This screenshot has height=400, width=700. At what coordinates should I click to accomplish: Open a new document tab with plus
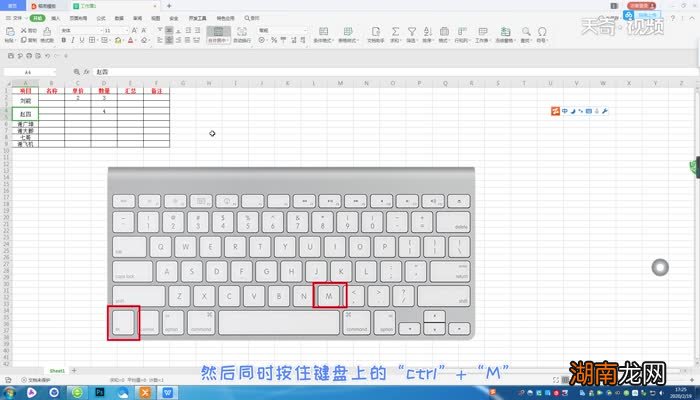point(169,6)
